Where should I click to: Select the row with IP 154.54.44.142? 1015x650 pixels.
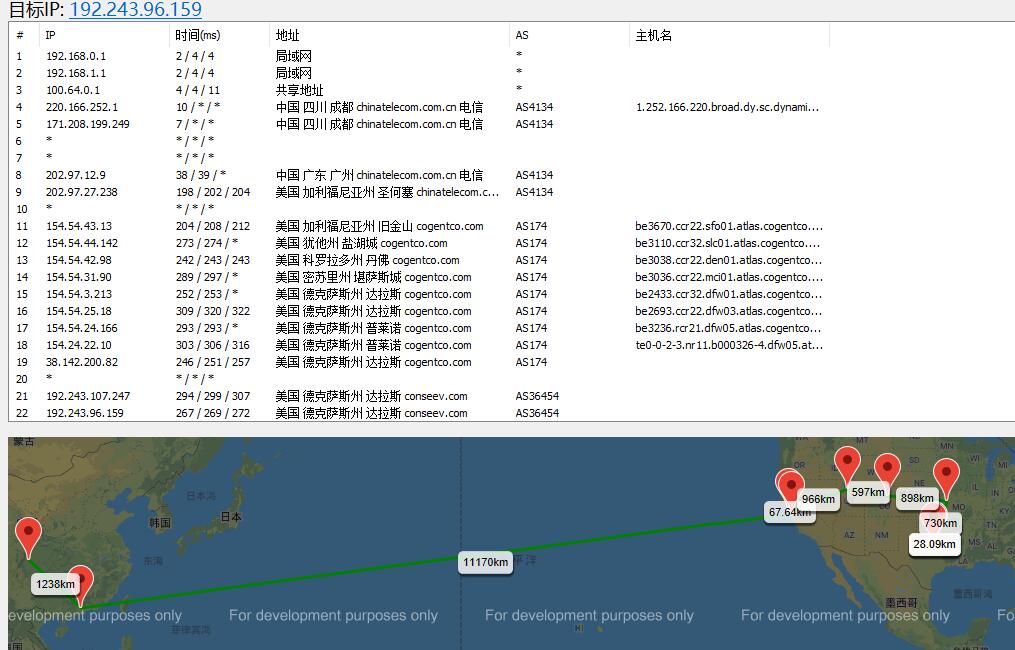421,243
